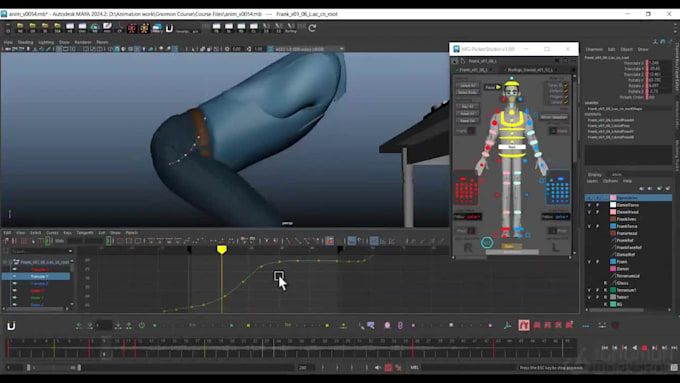This screenshot has width=680, height=383.
Task: Toggle reference R for the Glass layer
Action: 605,283
